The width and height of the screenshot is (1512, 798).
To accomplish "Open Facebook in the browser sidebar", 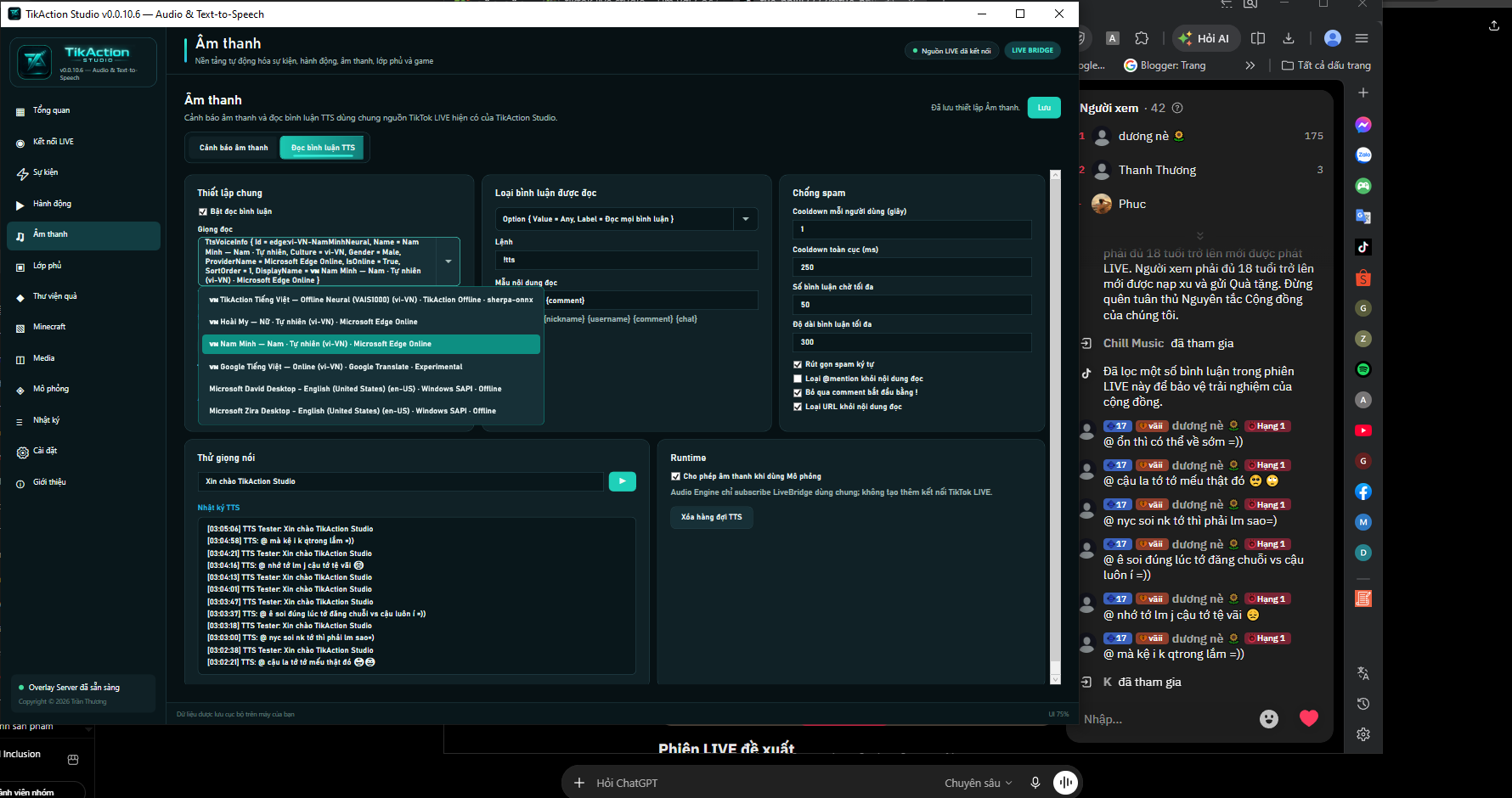I will [x=1363, y=492].
